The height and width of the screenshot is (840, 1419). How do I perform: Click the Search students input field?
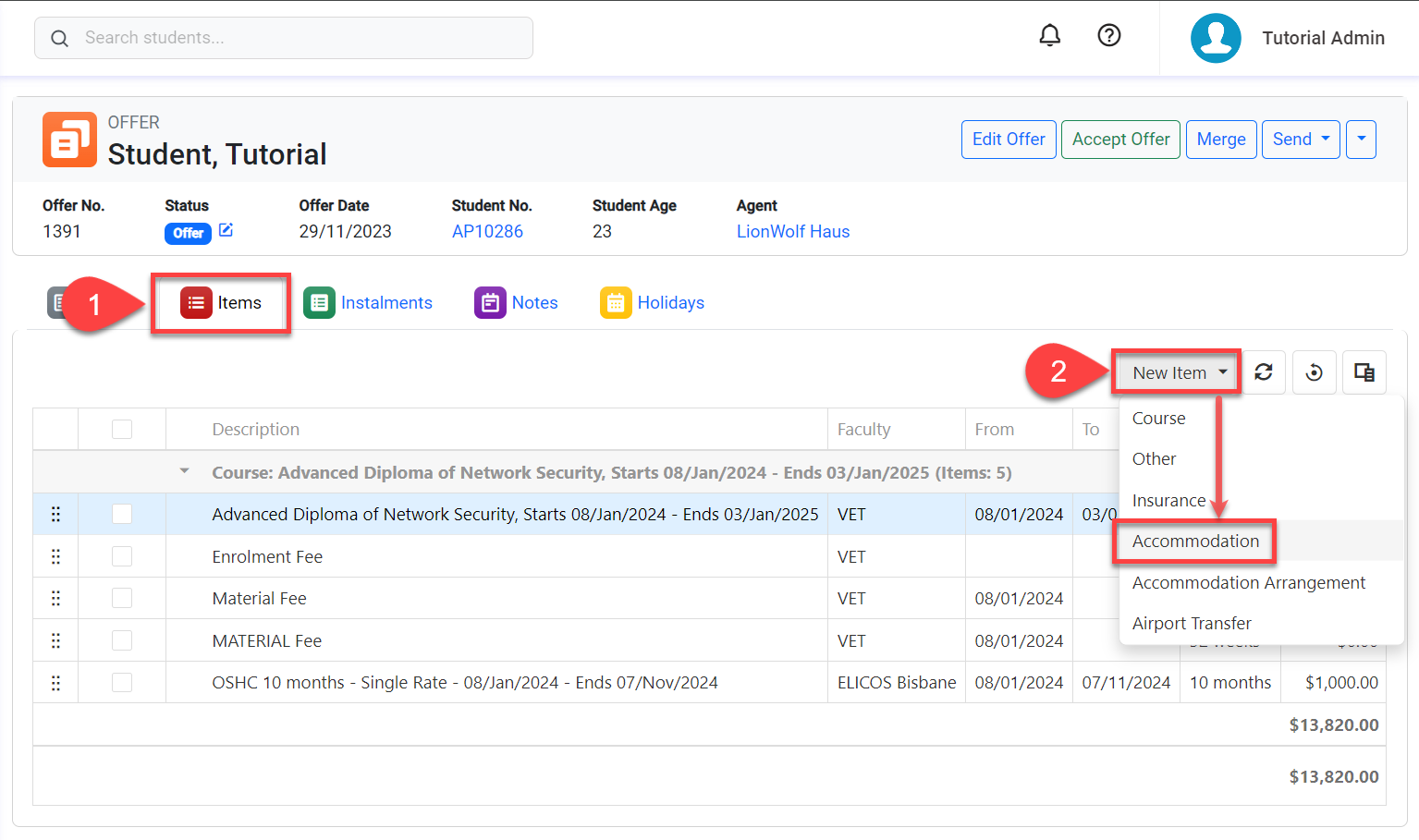click(x=284, y=38)
